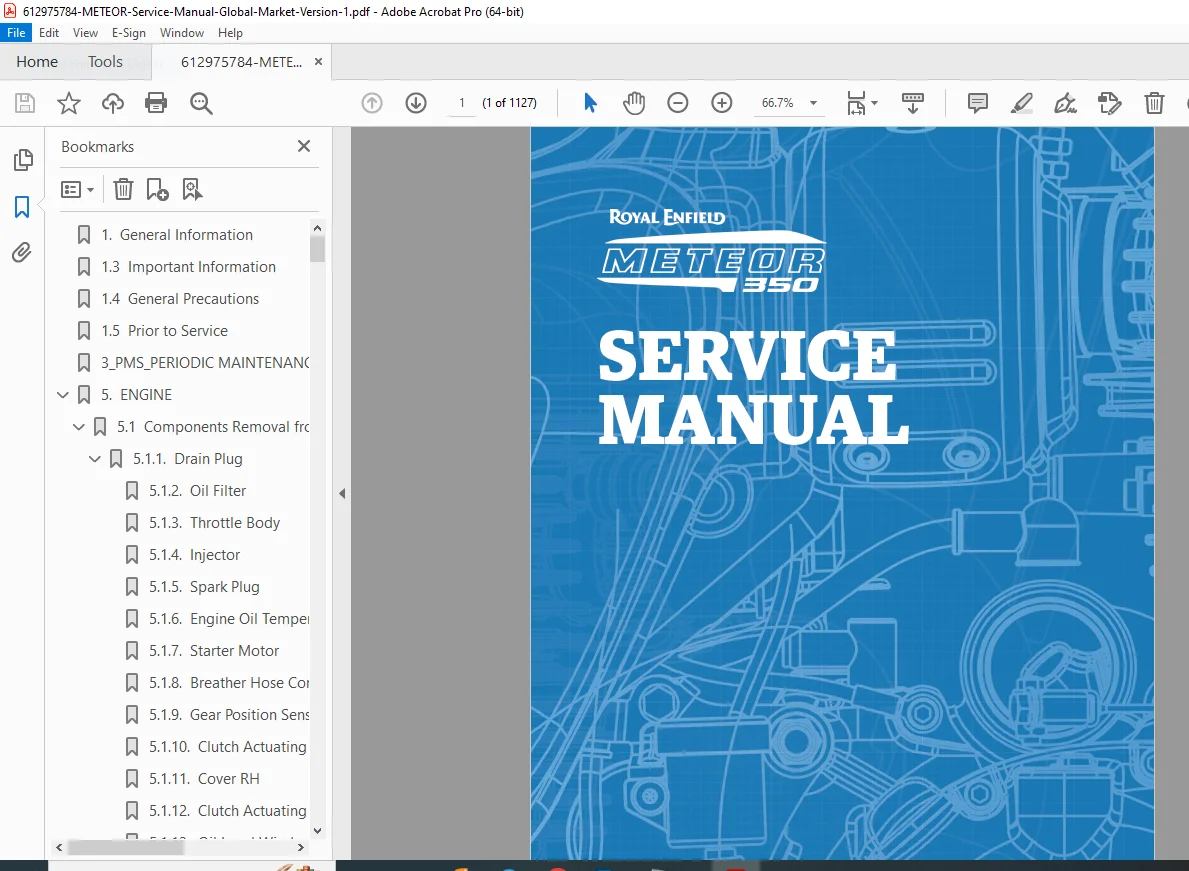Open zoom level dropdown arrow
The width and height of the screenshot is (1189, 871).
pyautogui.click(x=814, y=103)
